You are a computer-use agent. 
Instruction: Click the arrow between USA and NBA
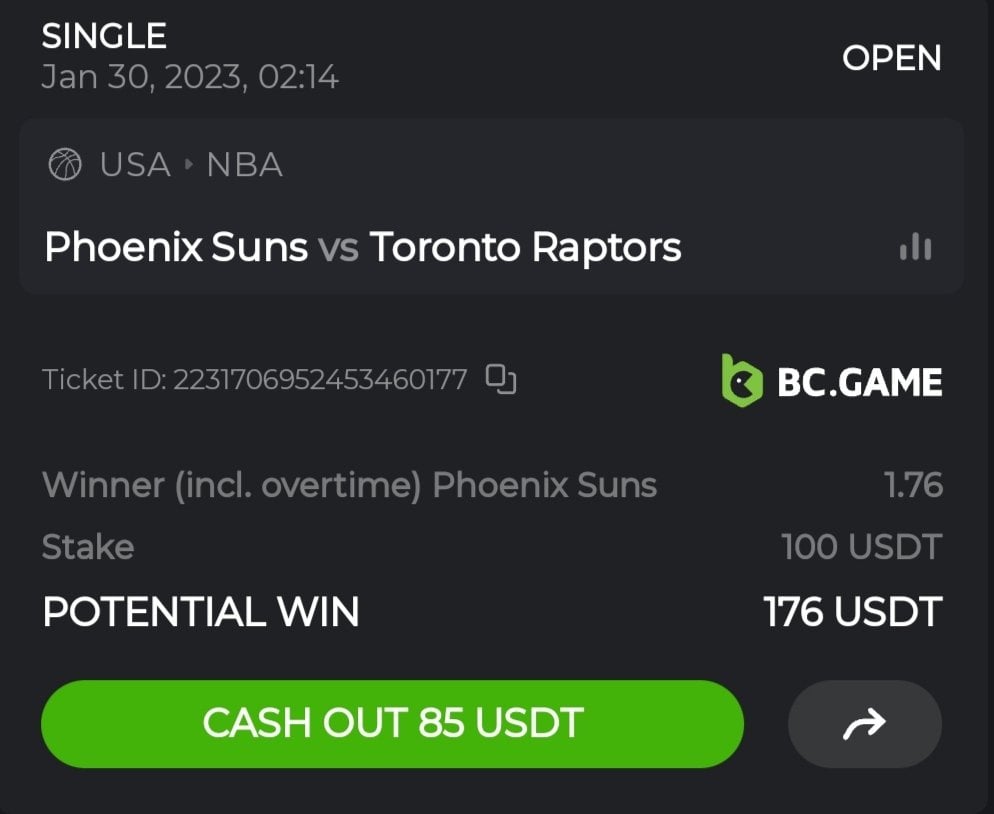188,165
